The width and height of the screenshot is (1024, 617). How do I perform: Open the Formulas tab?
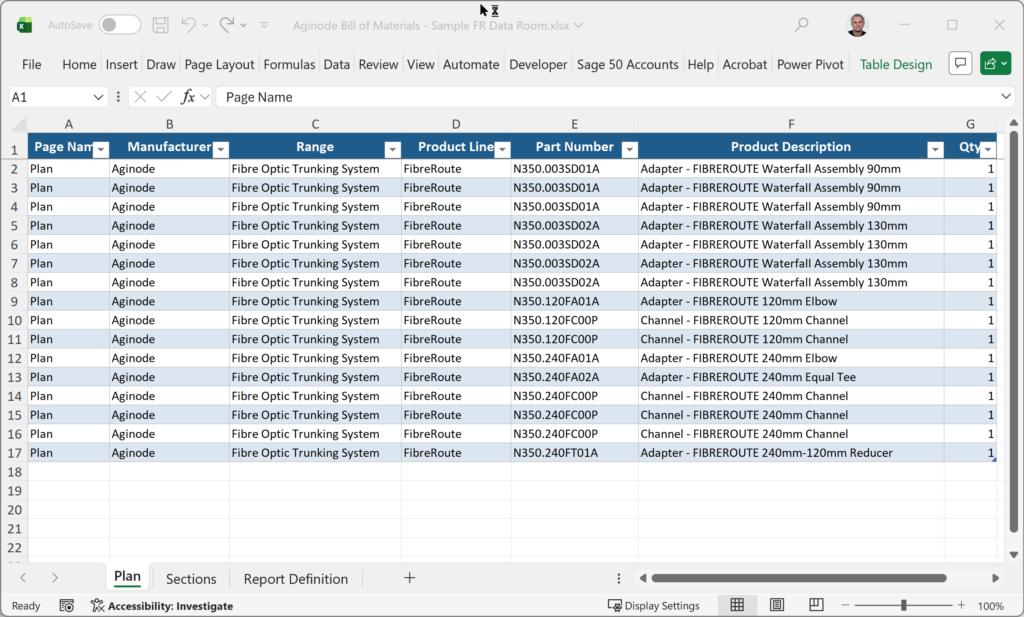point(289,65)
